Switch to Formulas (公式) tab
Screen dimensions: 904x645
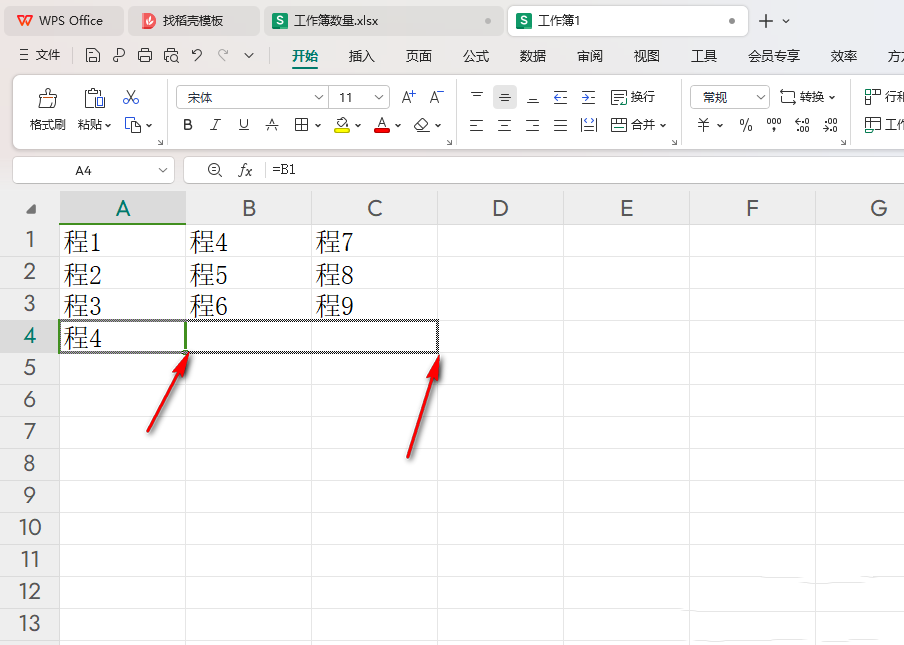click(x=476, y=56)
